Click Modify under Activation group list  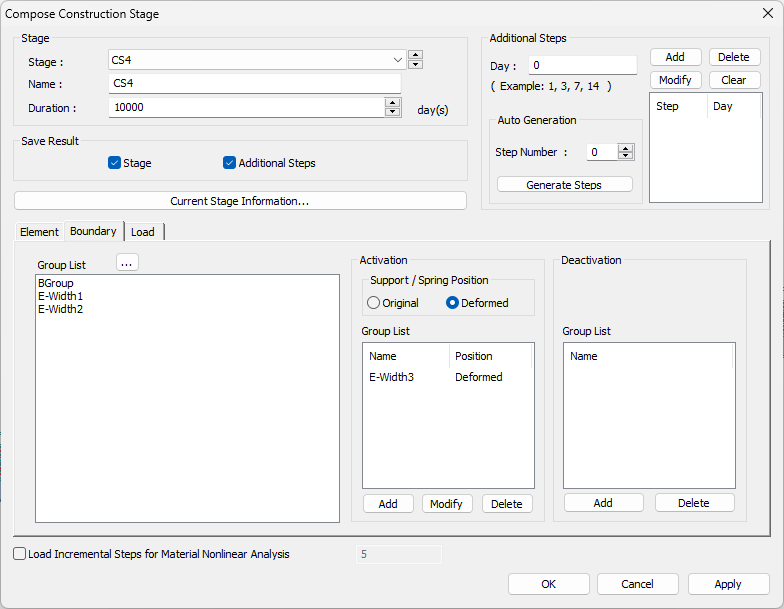[x=446, y=504]
